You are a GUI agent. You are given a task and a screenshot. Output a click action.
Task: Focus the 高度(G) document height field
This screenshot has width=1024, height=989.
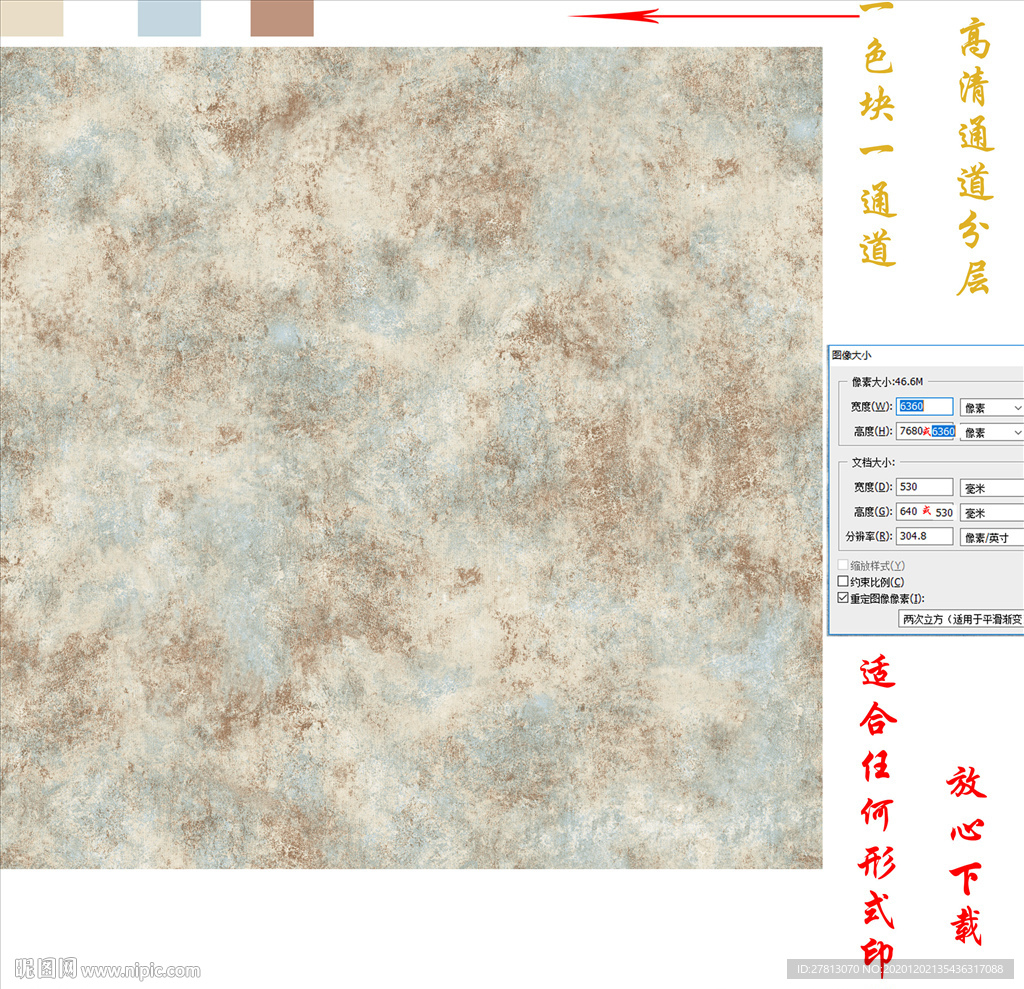point(925,511)
